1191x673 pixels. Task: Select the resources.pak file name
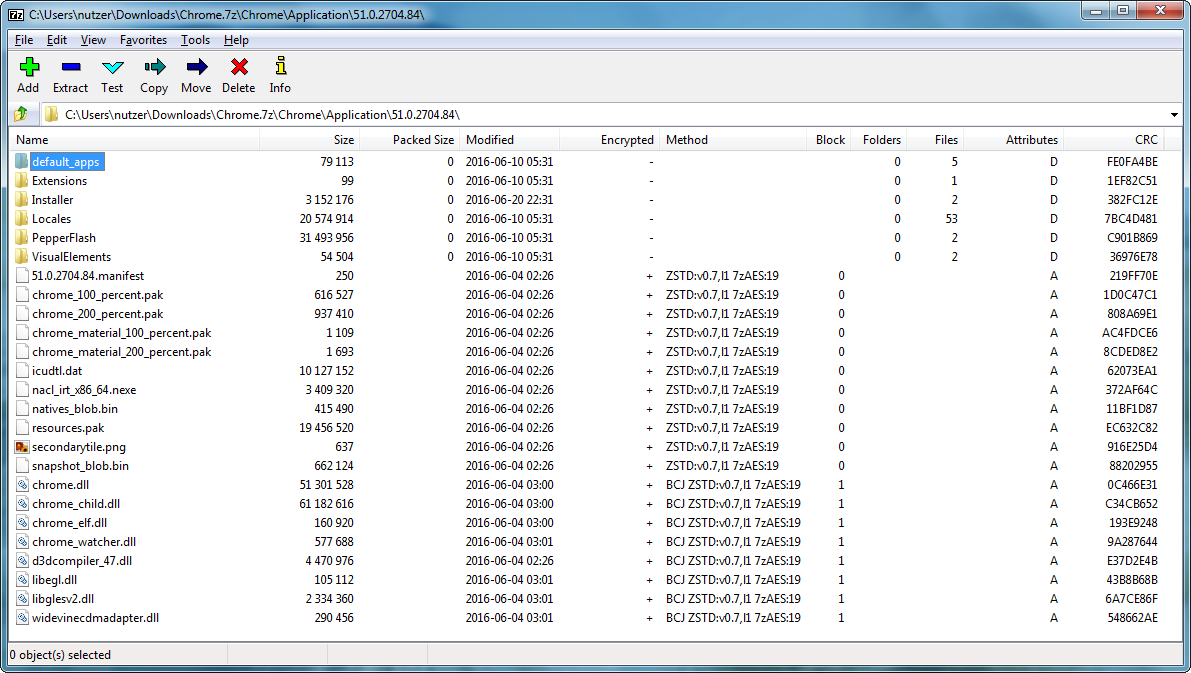[x=68, y=428]
